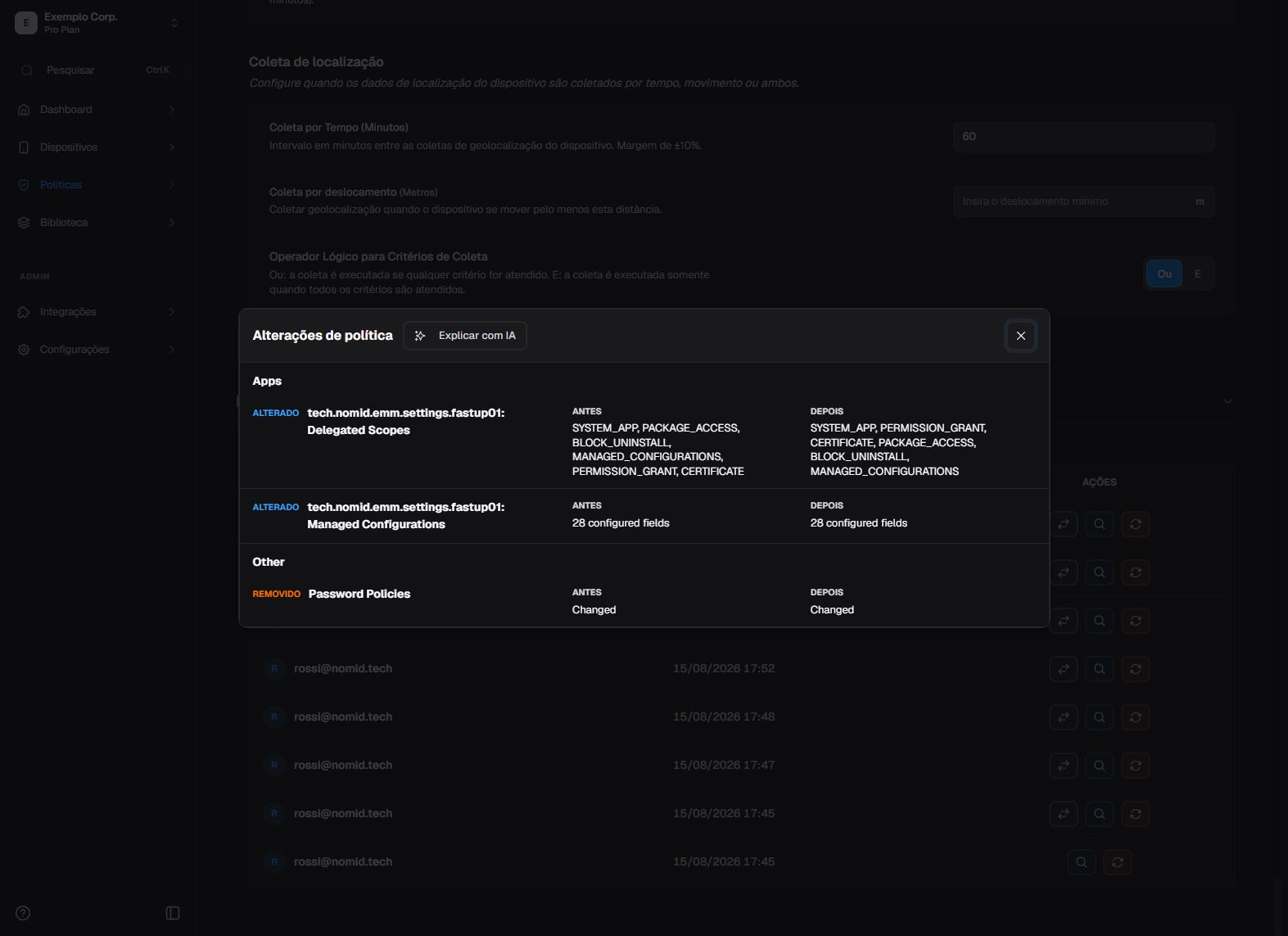Open the Biblioteca sidebar item
This screenshot has height=936, width=1288.
click(97, 223)
